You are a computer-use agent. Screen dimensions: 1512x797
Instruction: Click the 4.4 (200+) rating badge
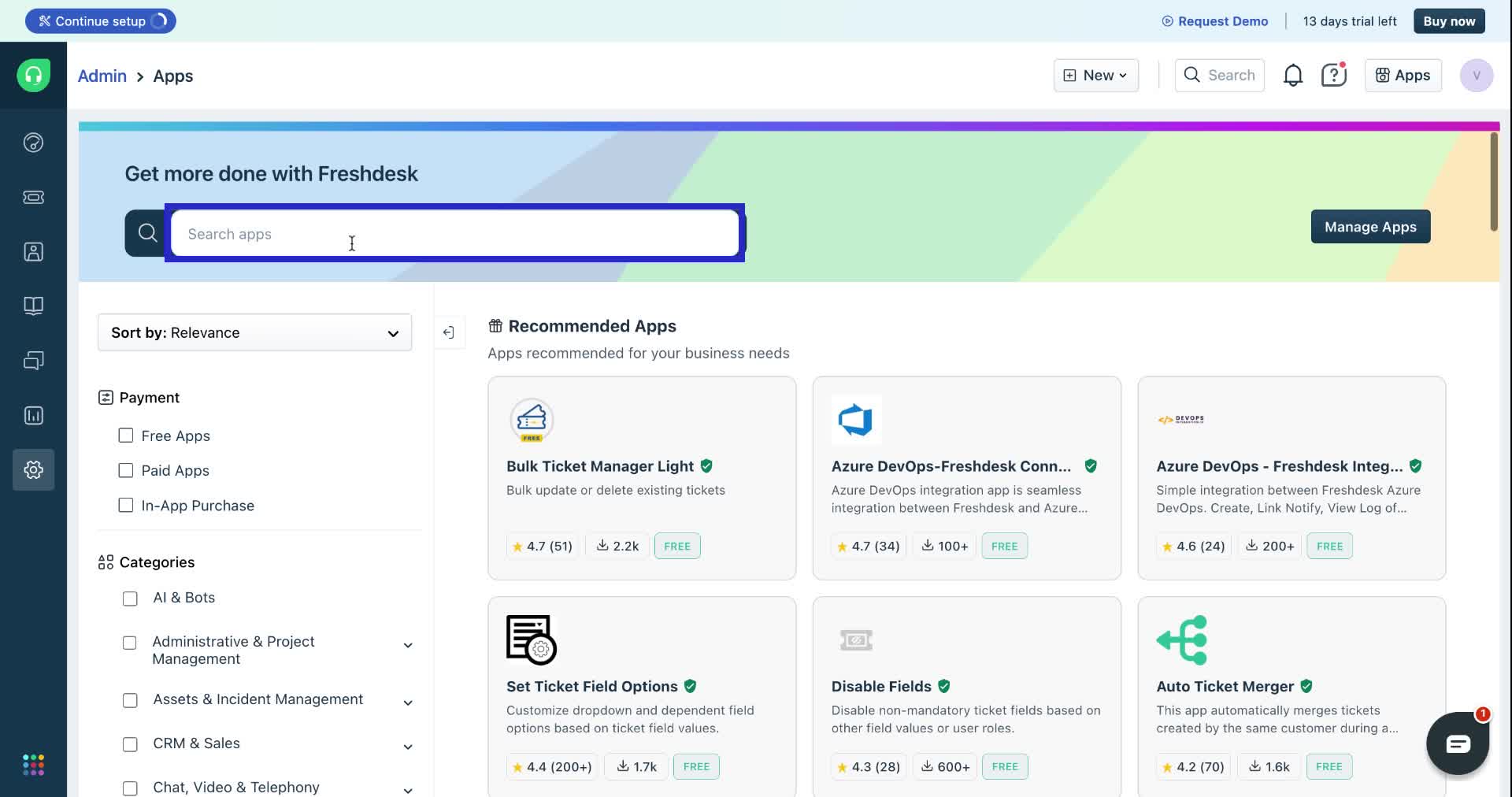[551, 766]
